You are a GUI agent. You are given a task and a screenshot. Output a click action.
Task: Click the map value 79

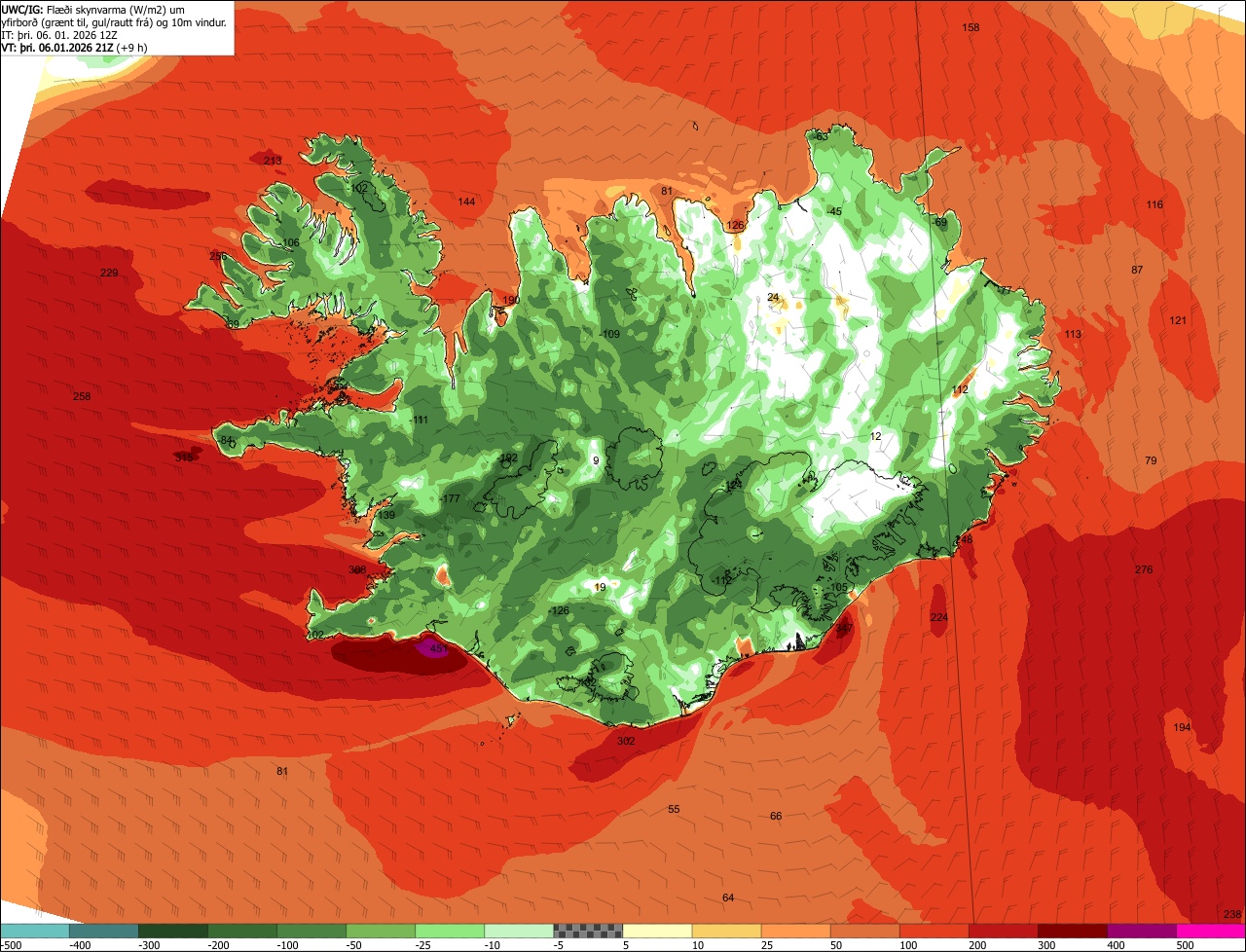point(1151,460)
